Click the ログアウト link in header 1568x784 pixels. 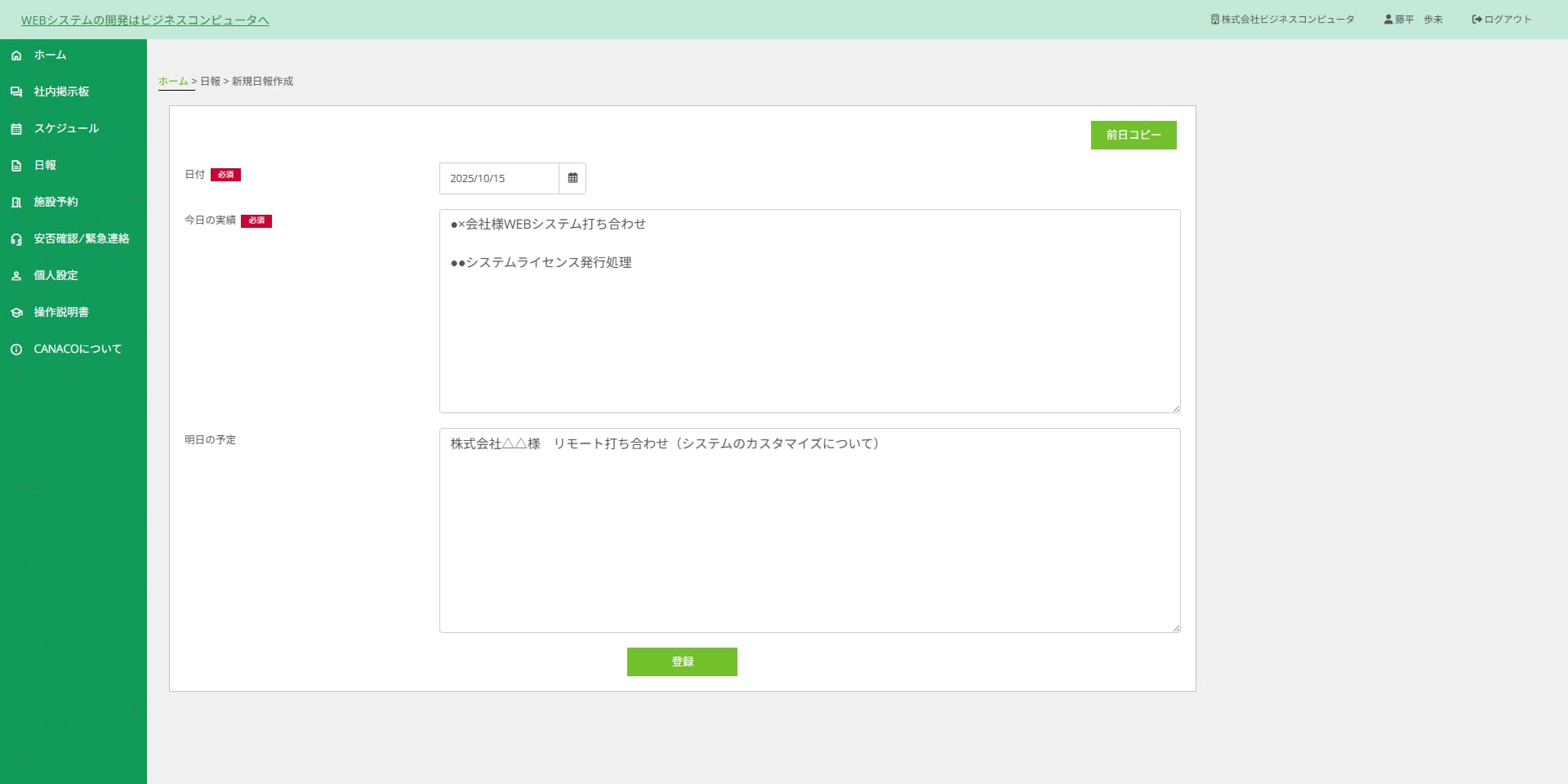1502,20
